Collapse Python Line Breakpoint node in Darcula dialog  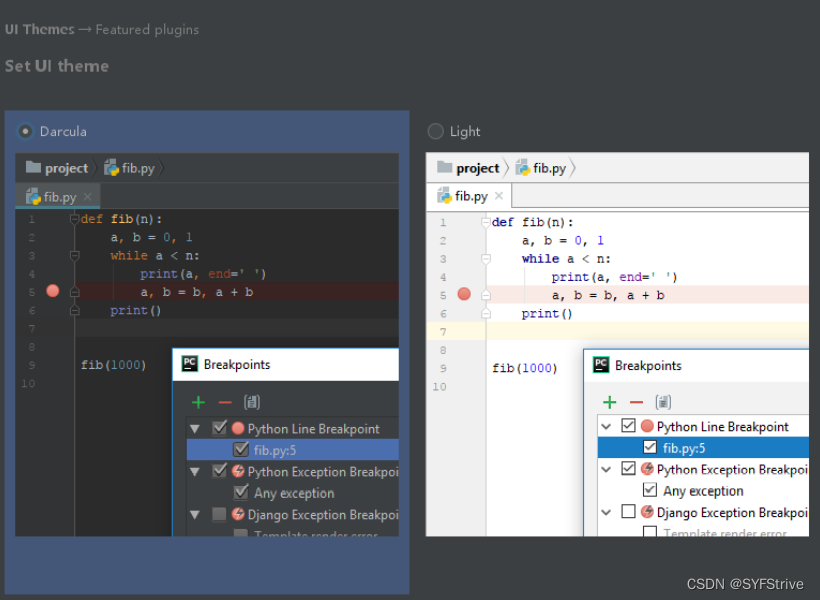point(195,429)
